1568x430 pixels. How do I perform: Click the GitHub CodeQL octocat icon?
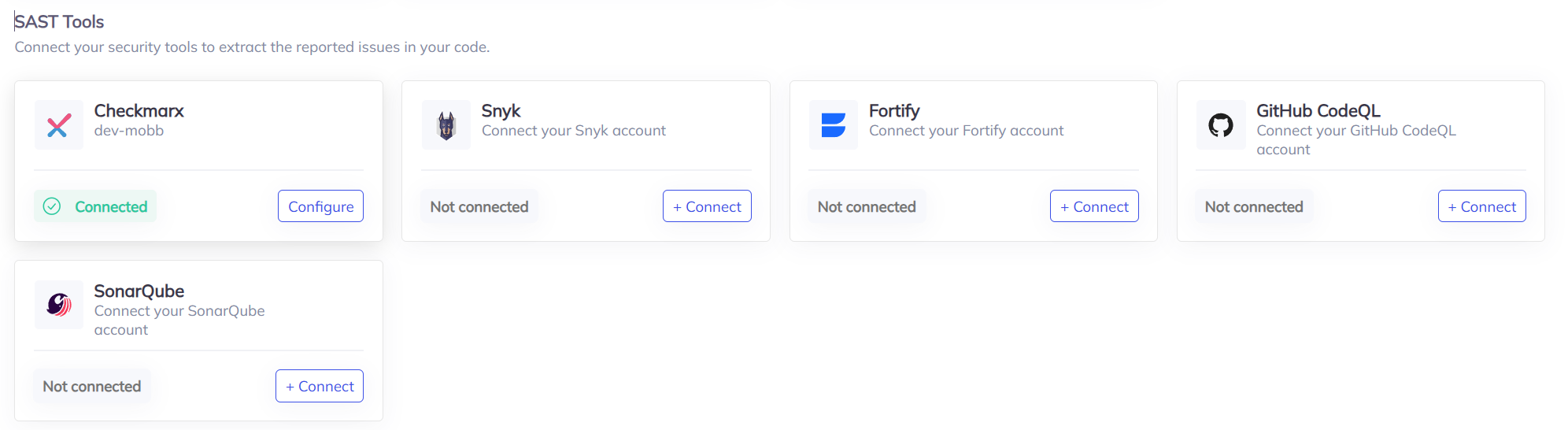(x=1221, y=125)
